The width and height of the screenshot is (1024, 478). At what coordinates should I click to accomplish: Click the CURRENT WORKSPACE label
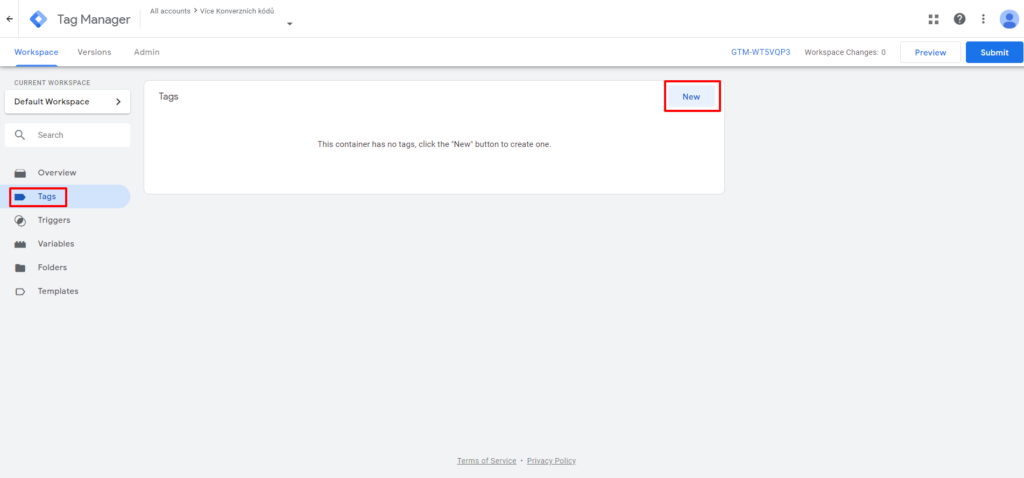(x=52, y=83)
